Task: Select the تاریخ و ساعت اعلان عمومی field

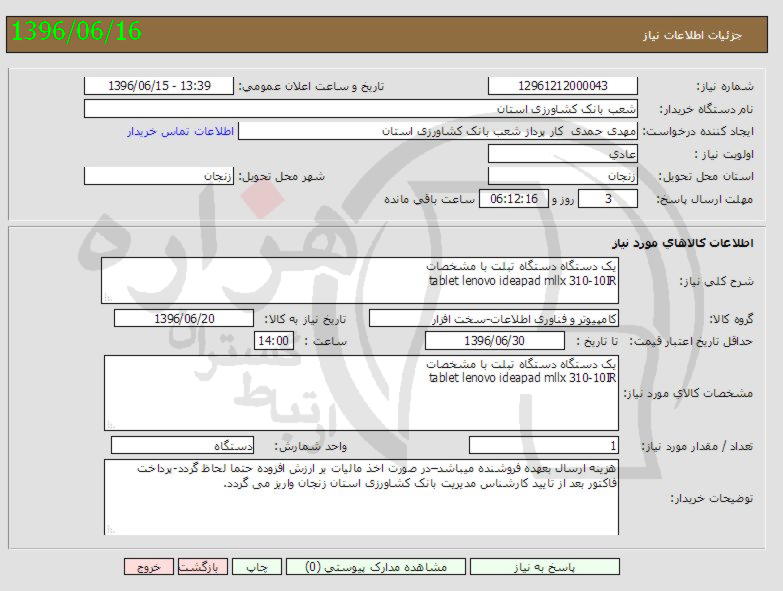Action: [158, 87]
